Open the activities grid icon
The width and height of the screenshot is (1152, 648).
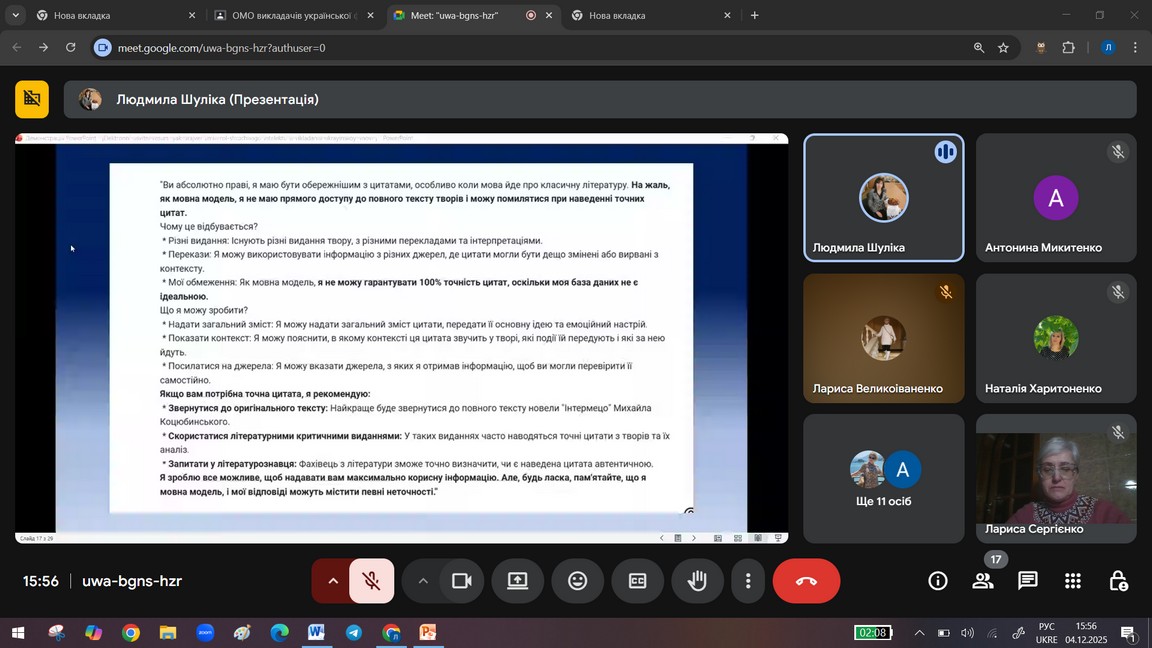point(1073,581)
